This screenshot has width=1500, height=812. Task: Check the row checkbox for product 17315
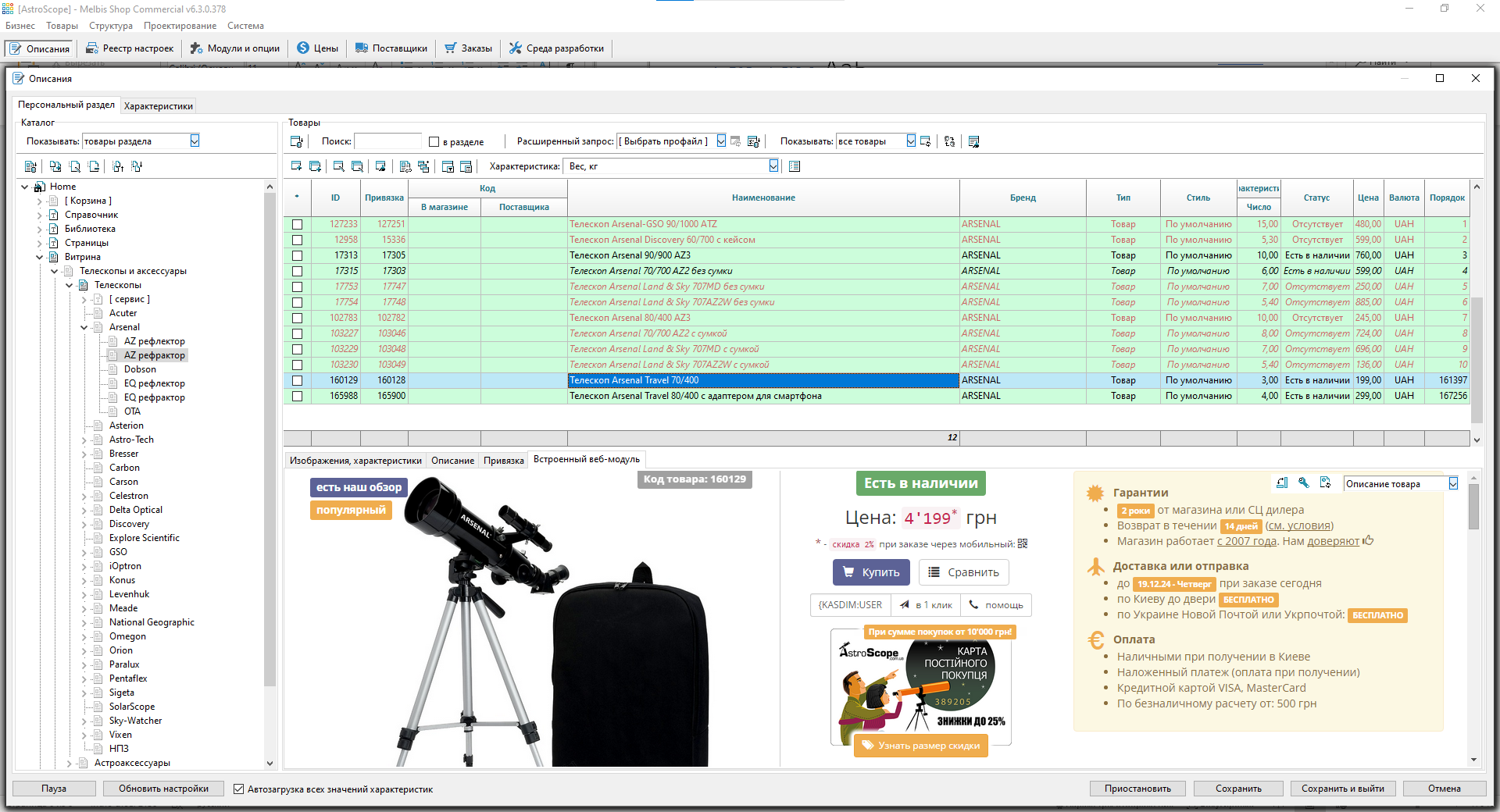coord(297,271)
